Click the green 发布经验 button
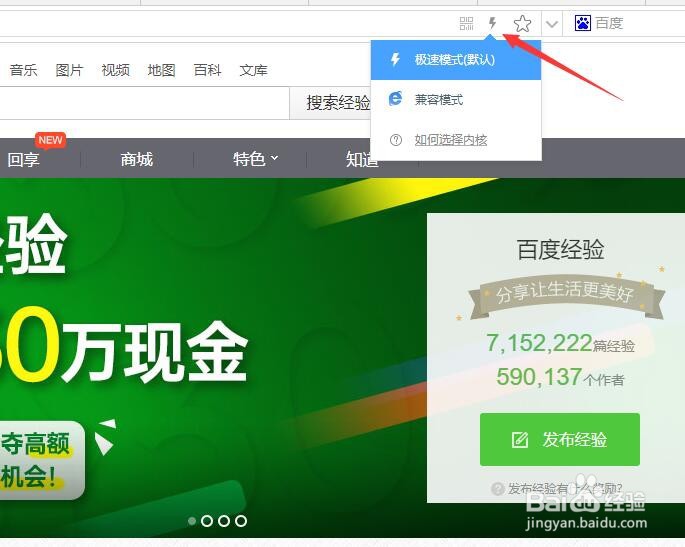The height and width of the screenshot is (547, 685). coord(560,439)
